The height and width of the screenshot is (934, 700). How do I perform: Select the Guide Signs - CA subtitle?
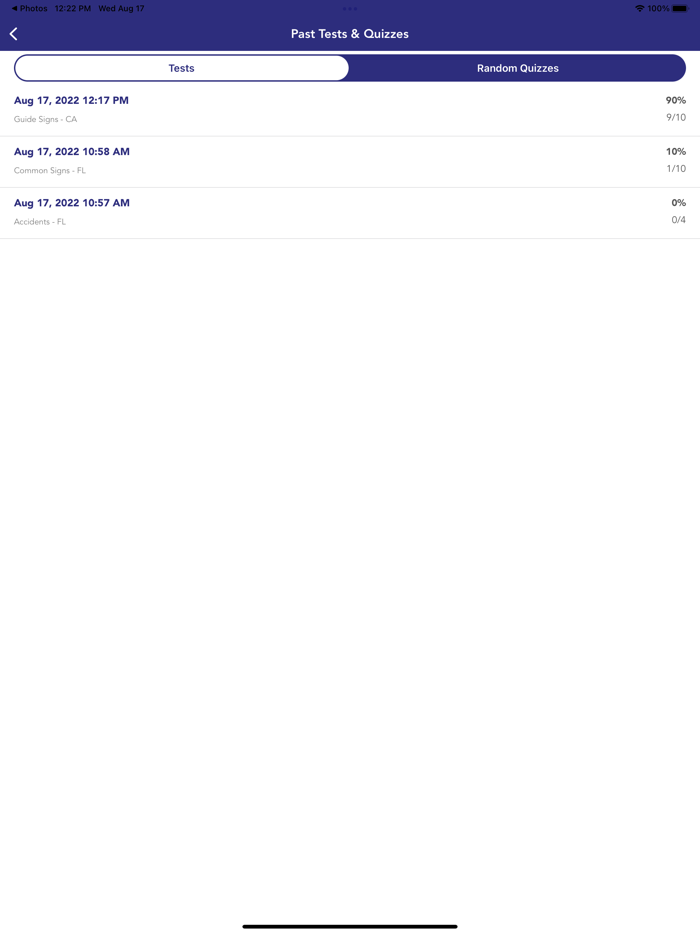point(45,119)
